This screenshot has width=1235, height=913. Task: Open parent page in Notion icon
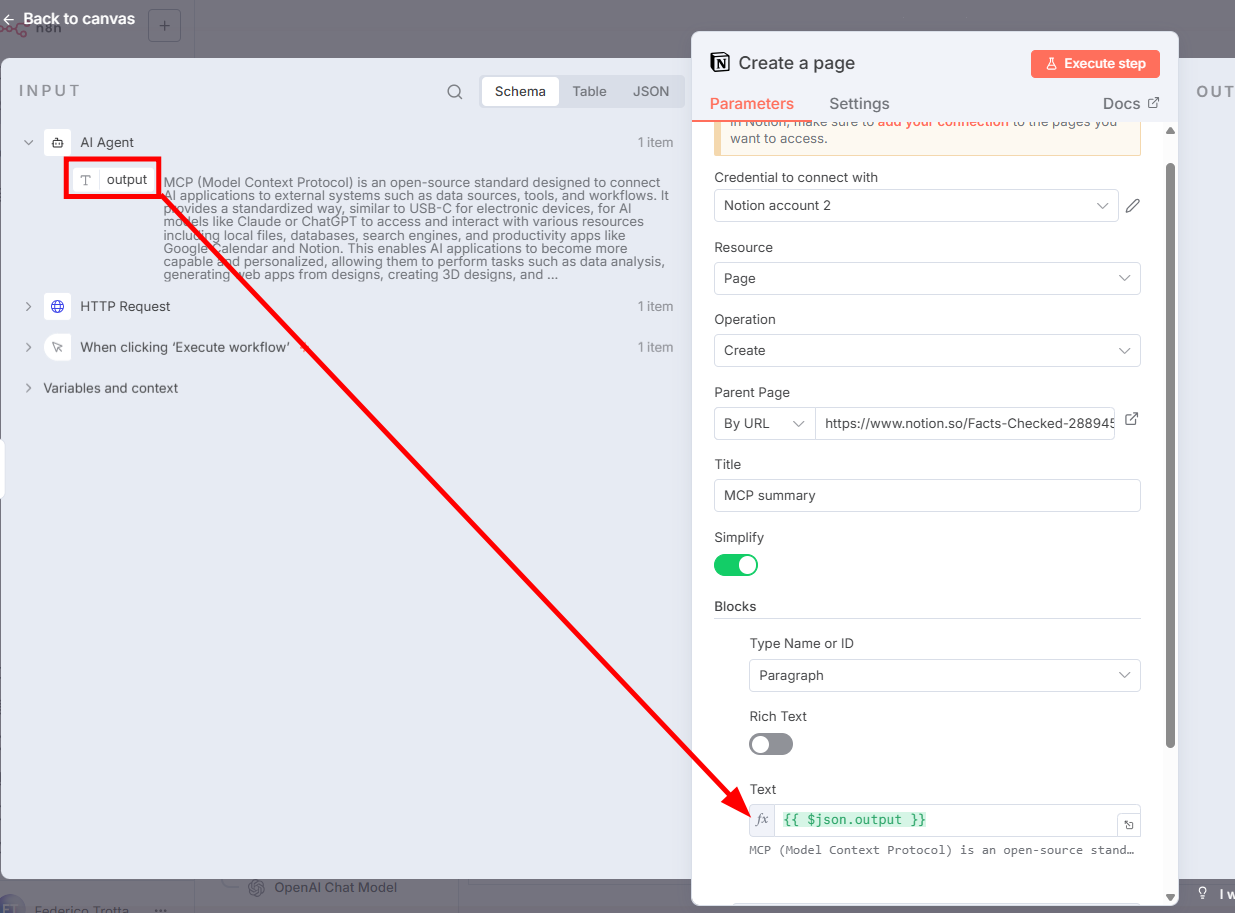pyautogui.click(x=1132, y=419)
